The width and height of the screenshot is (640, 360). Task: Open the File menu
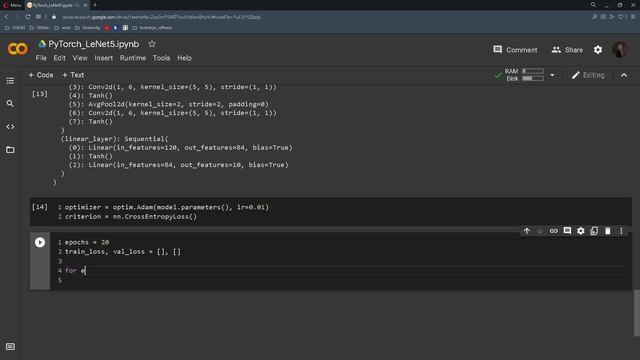(x=41, y=58)
